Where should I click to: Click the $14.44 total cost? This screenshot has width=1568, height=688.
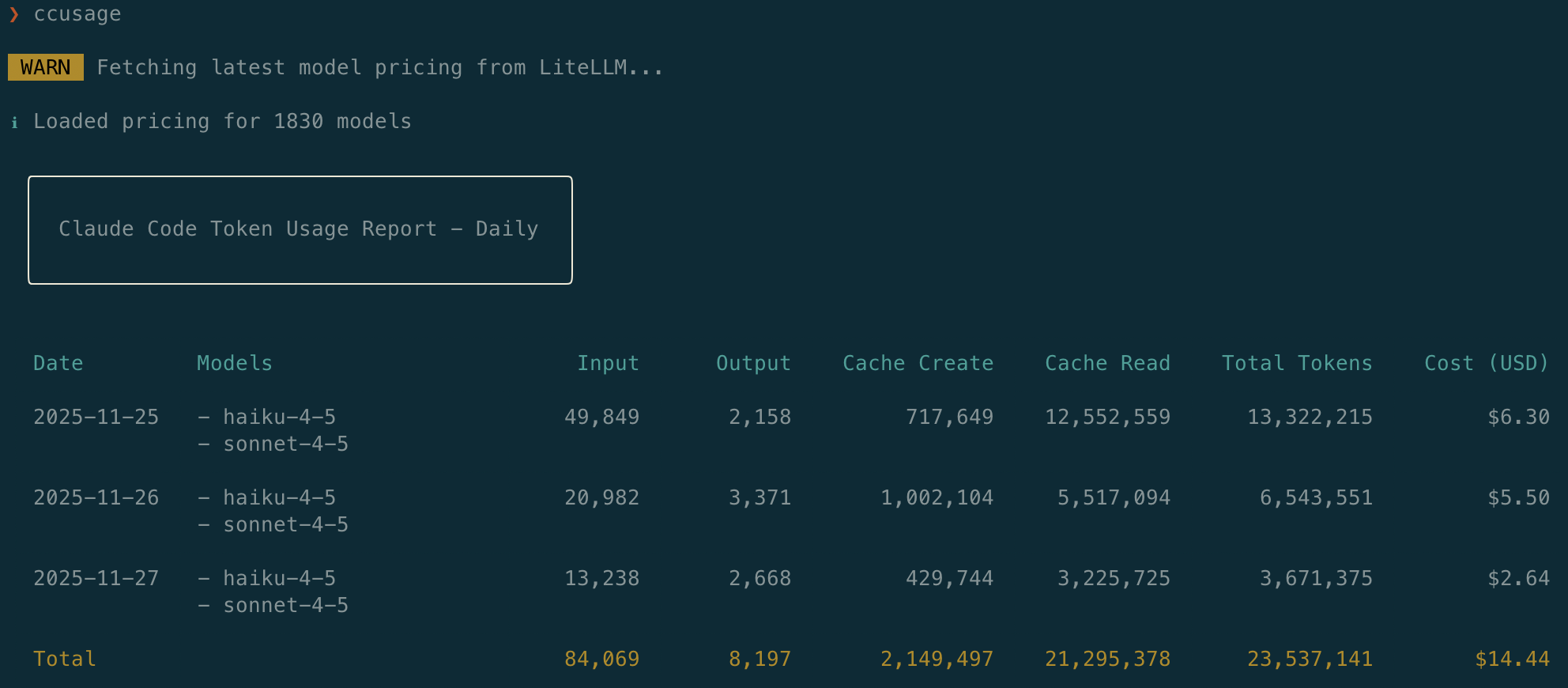click(x=1511, y=659)
